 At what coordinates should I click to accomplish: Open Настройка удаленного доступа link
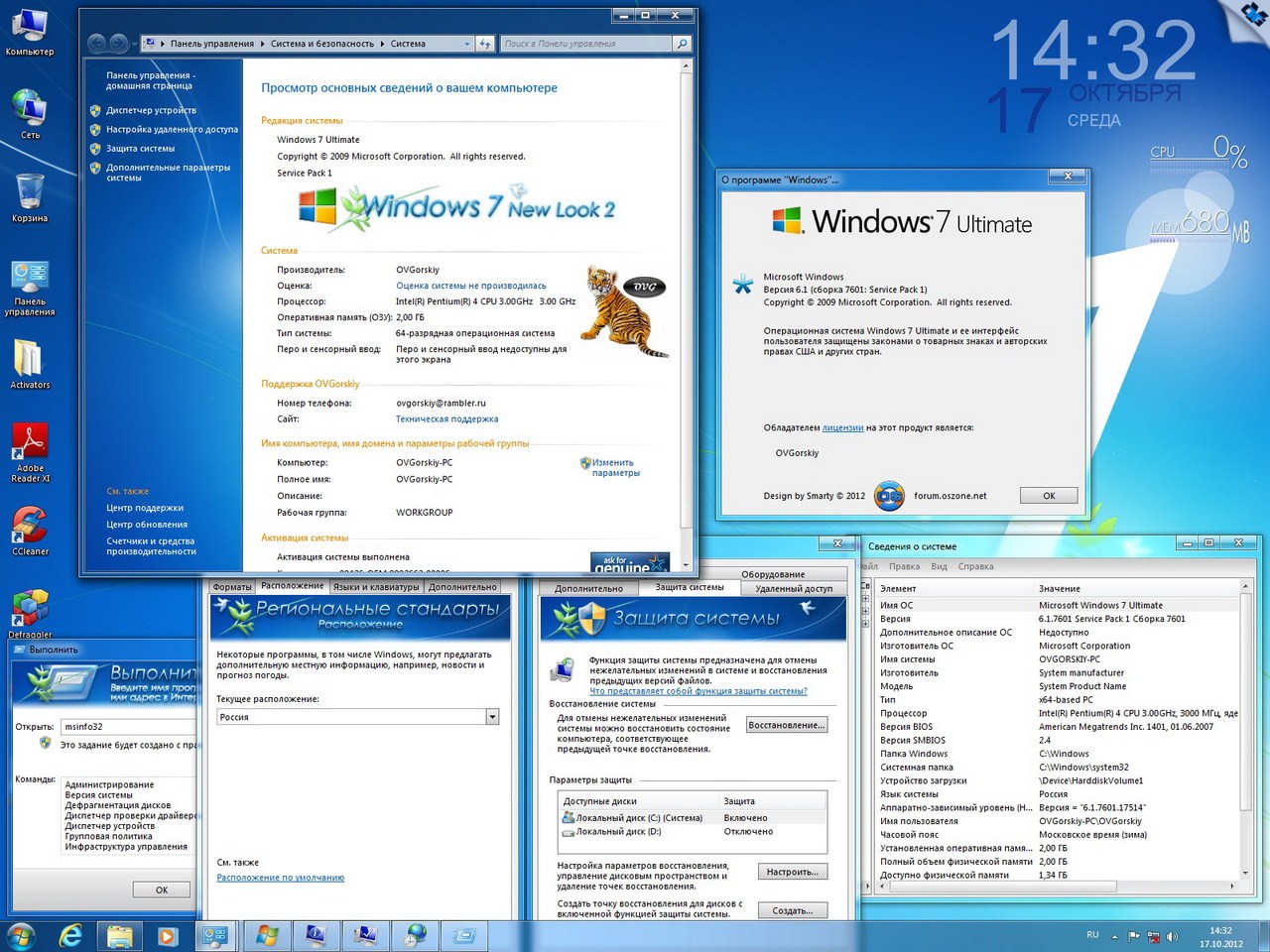[172, 129]
